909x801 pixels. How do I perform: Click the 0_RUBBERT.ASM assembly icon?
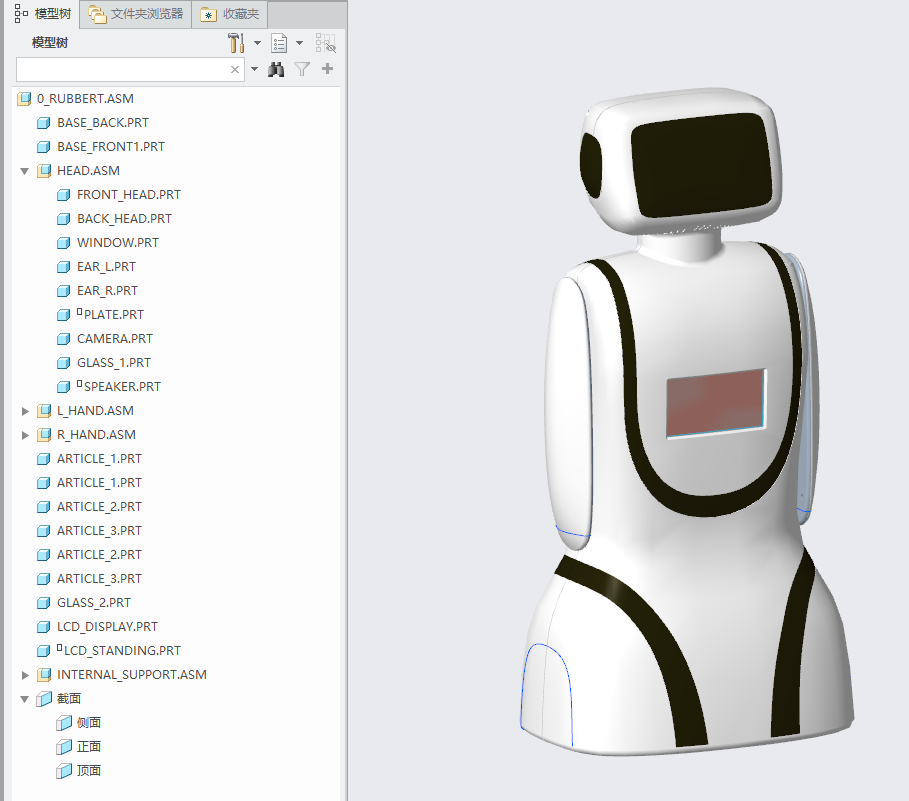click(x=24, y=99)
